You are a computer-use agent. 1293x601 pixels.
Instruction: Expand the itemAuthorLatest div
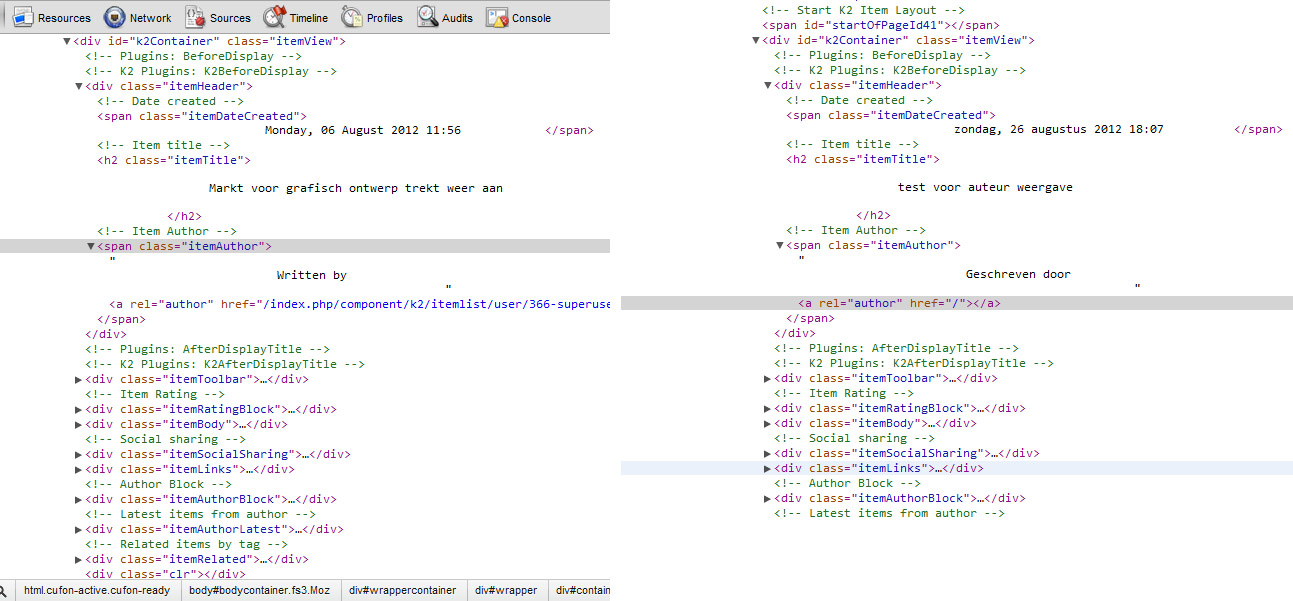coord(79,529)
